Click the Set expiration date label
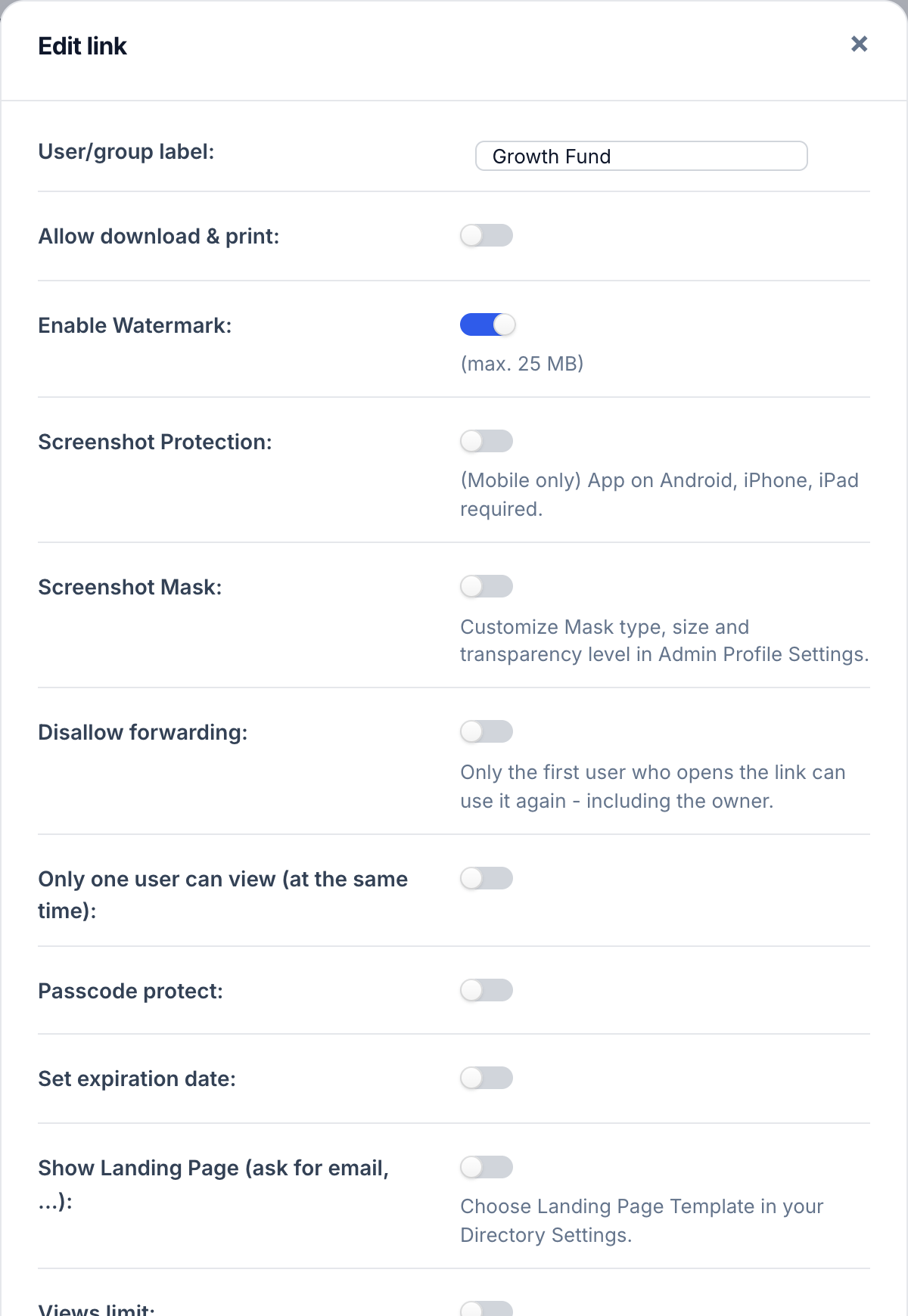This screenshot has width=908, height=1316. tap(137, 1079)
